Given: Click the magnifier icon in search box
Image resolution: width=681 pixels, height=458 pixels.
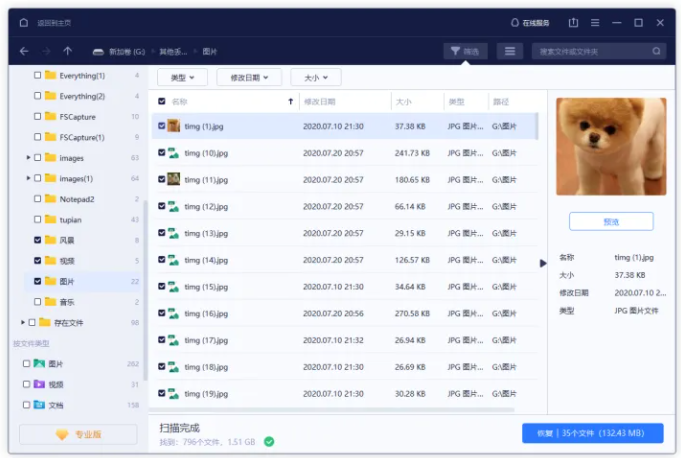Looking at the screenshot, I should click(x=657, y=51).
